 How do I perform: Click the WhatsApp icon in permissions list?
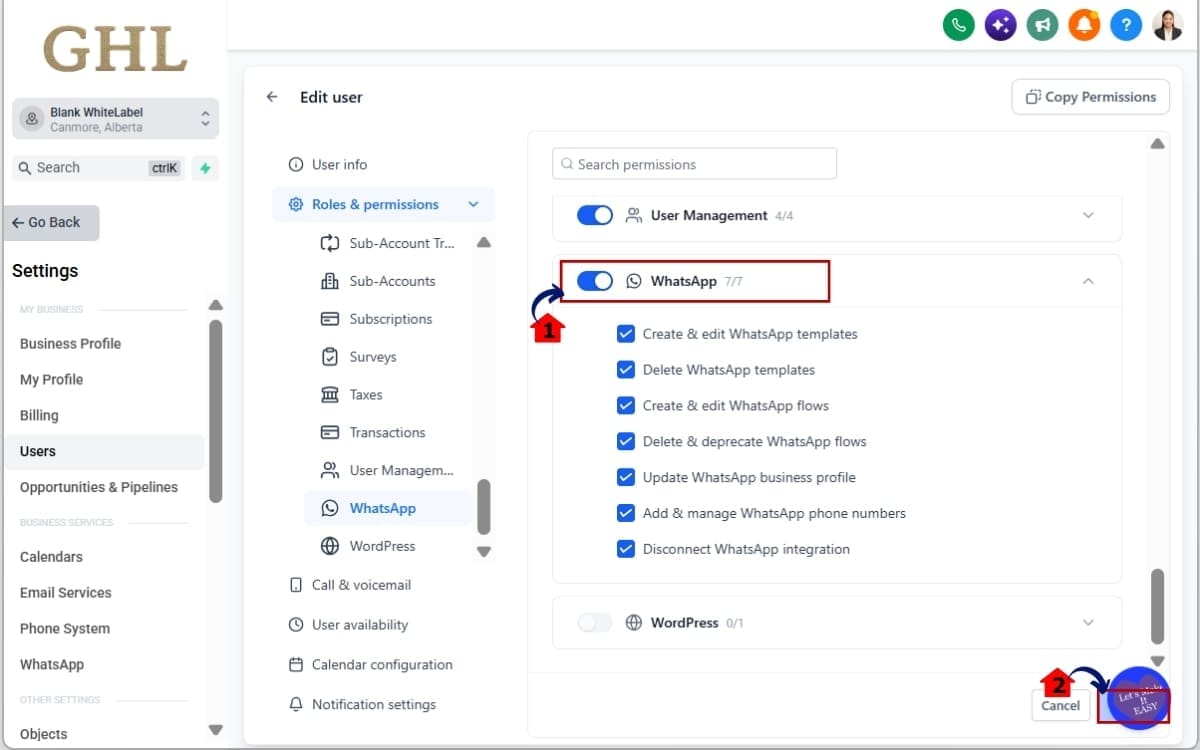[x=330, y=508]
